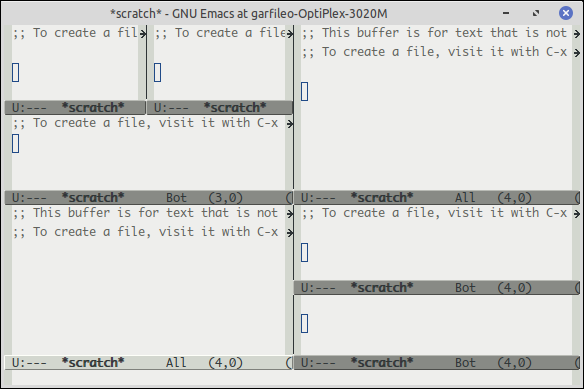Viewport: 584px width, 389px height.
Task: Click truncation arrow on second line of top-right pane
Action: pyautogui.click(x=577, y=53)
